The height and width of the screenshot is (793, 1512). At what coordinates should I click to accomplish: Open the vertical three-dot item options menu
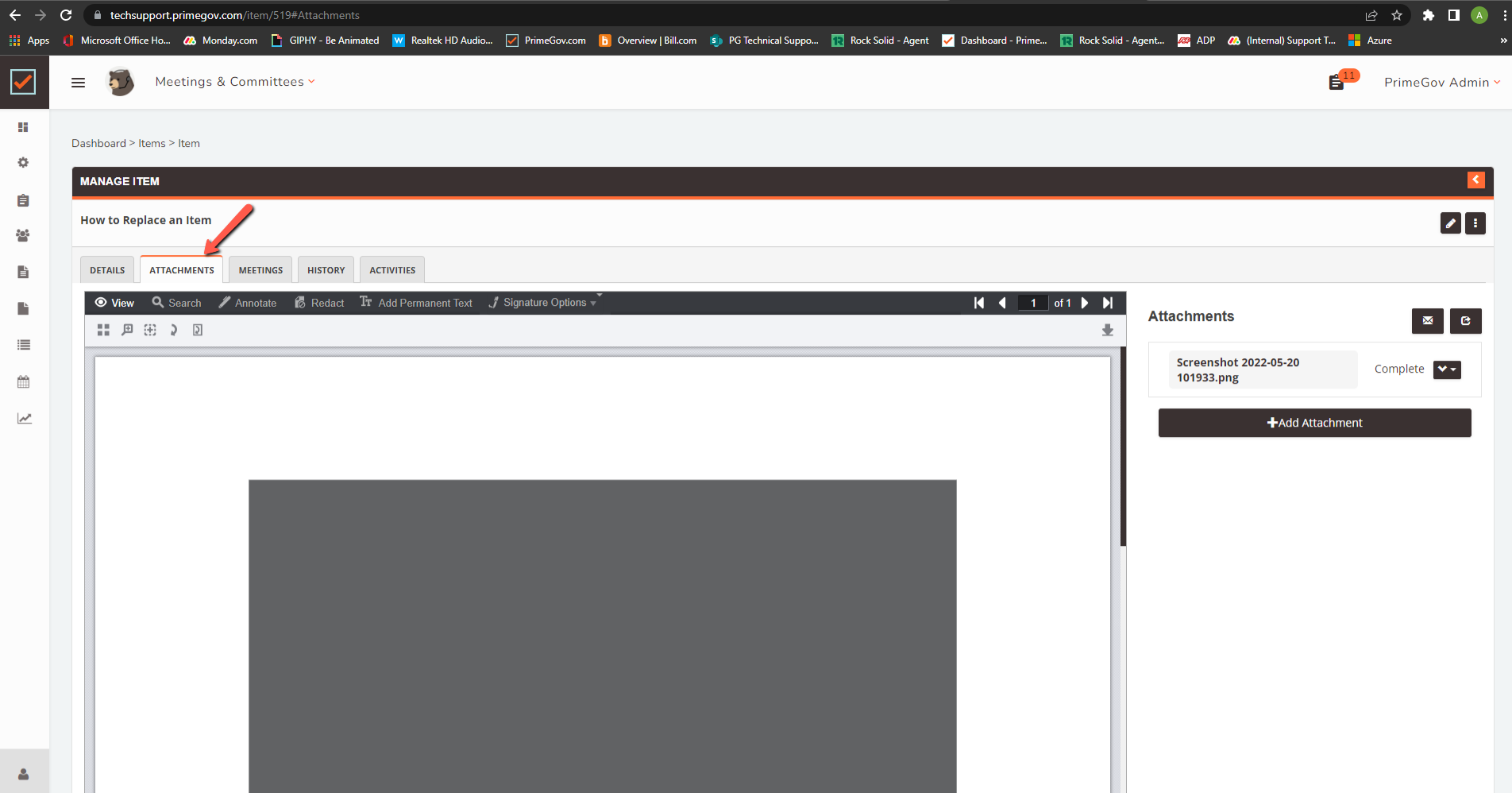[x=1475, y=223]
